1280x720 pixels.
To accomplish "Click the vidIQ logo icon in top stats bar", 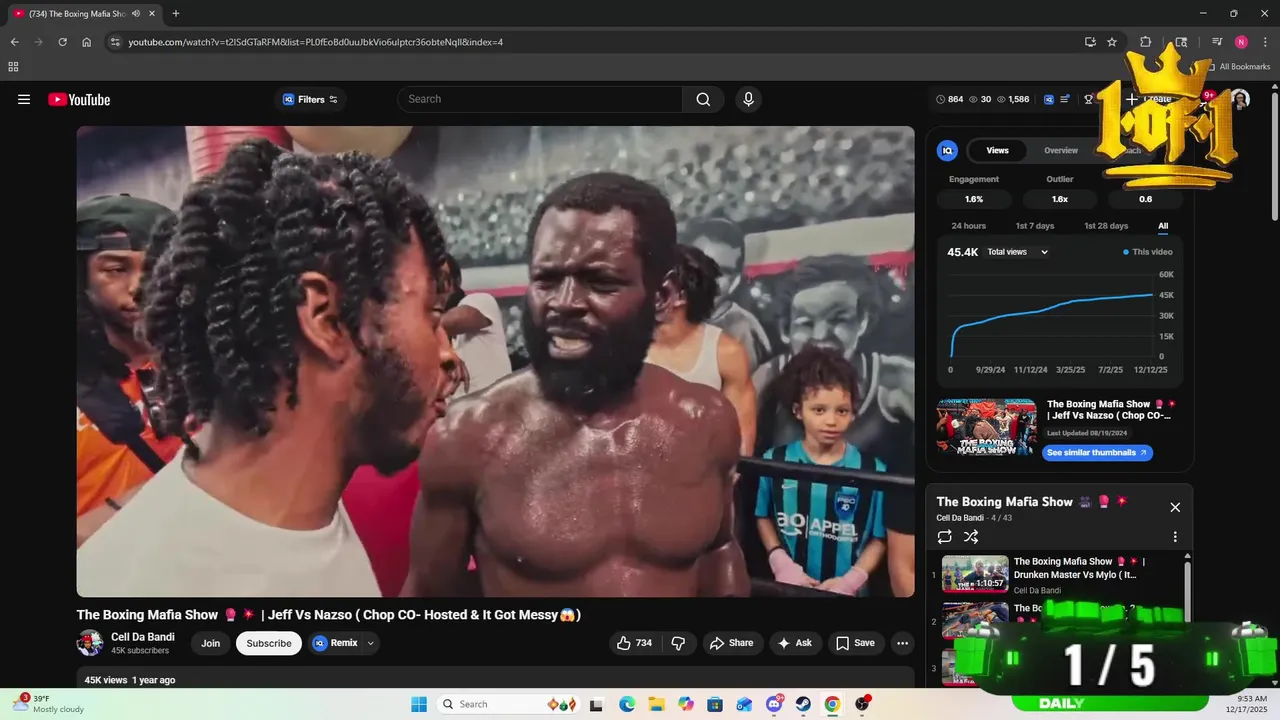I will (1049, 99).
